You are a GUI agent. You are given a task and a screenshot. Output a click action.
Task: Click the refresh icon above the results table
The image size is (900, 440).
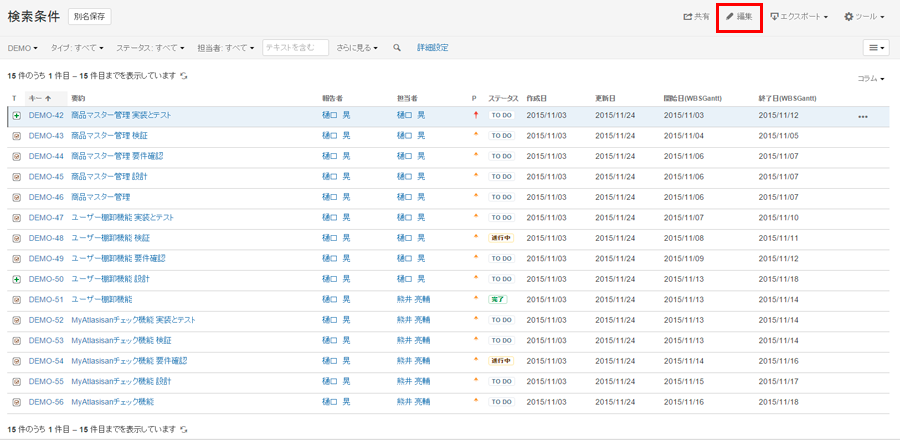pos(184,75)
